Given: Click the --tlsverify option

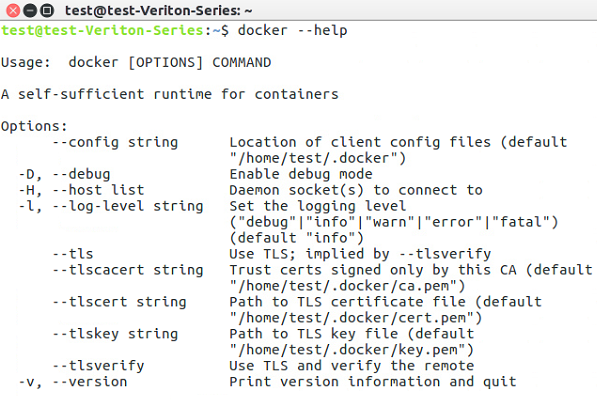Looking at the screenshot, I should tap(98, 366).
